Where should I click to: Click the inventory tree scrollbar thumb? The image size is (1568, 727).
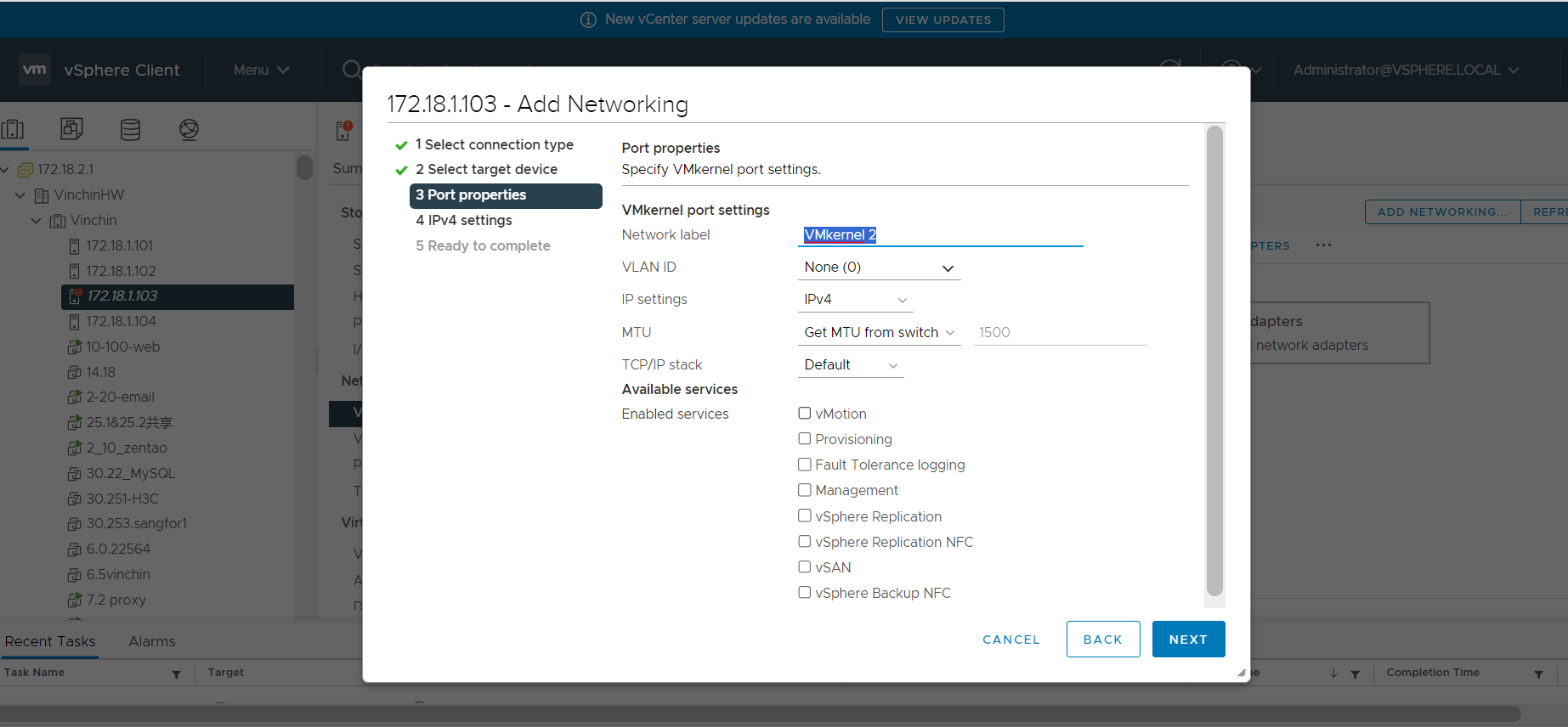pos(304,167)
